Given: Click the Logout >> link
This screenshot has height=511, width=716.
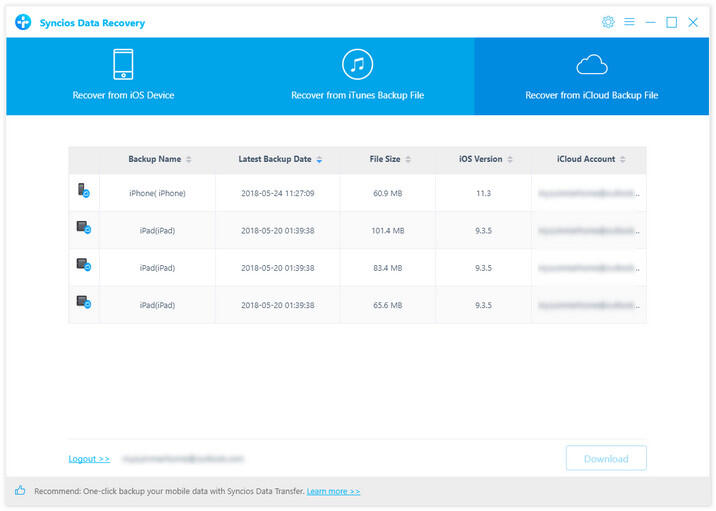Looking at the screenshot, I should [89, 459].
